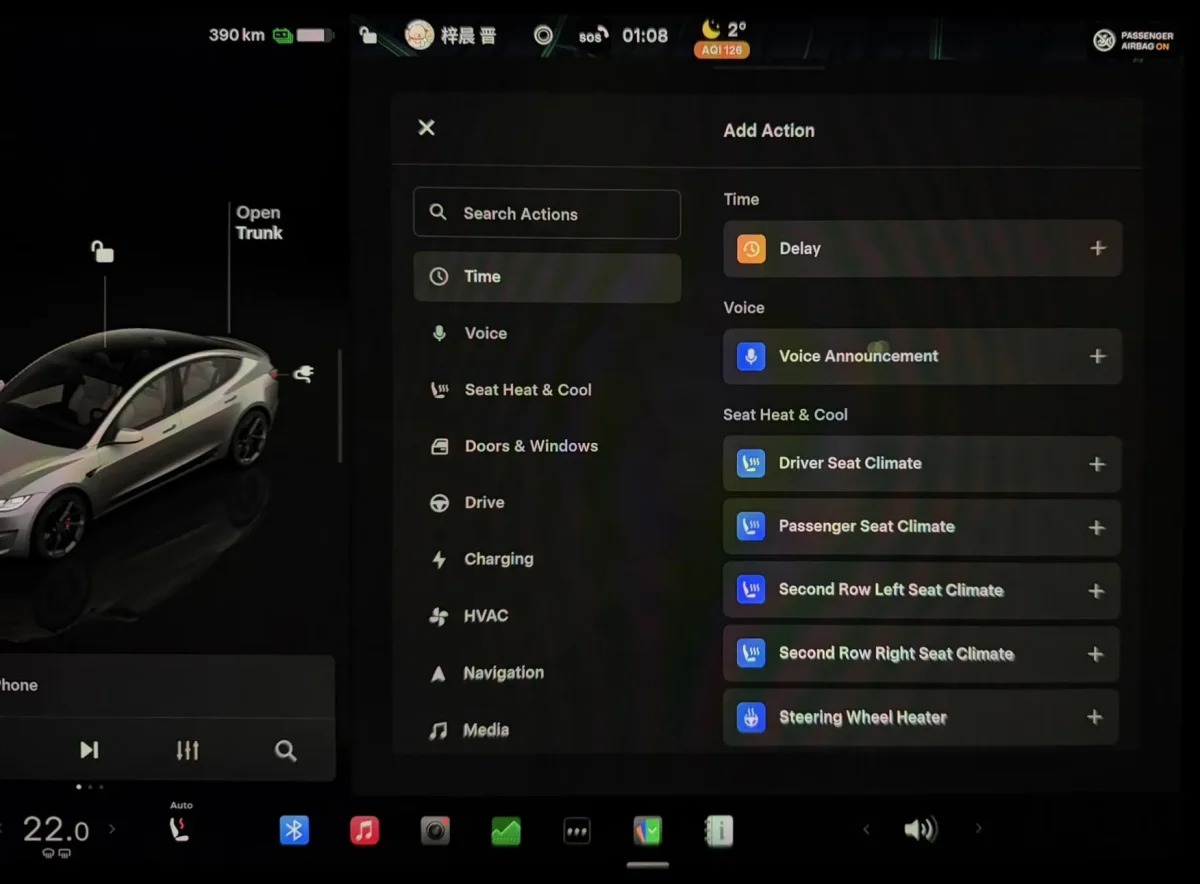Choose the Driver Seat Climate action
The image size is (1200, 884).
922,464
